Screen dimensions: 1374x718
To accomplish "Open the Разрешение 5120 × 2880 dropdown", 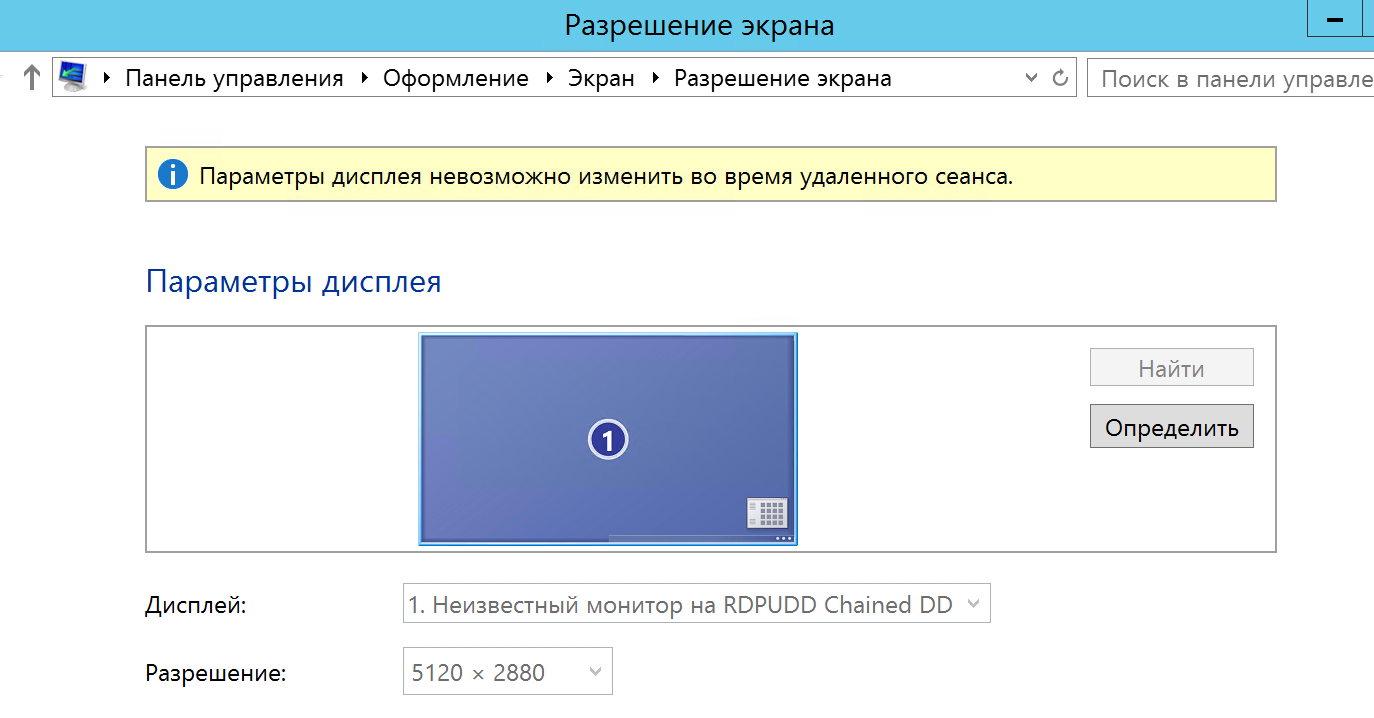I will pos(507,673).
